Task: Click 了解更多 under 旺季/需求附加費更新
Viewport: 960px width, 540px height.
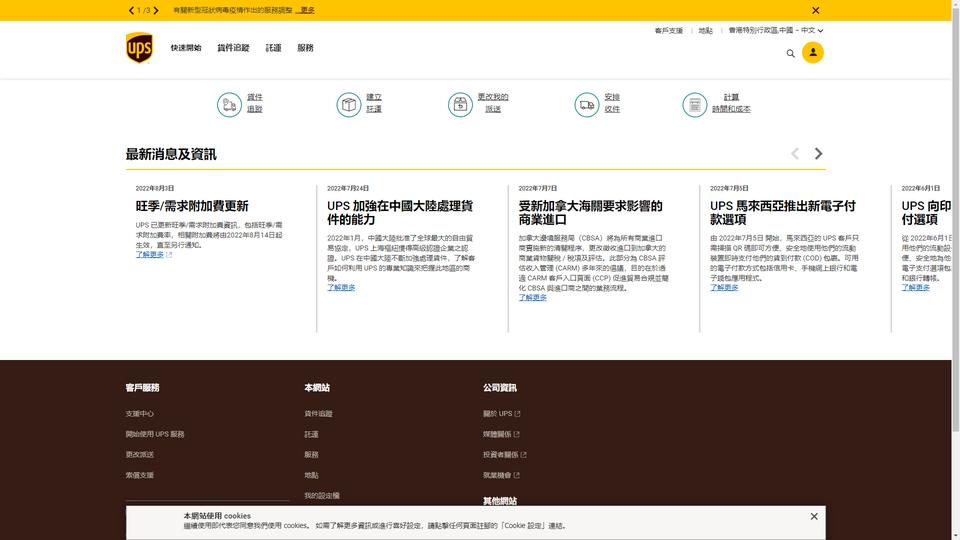Action: coord(150,254)
